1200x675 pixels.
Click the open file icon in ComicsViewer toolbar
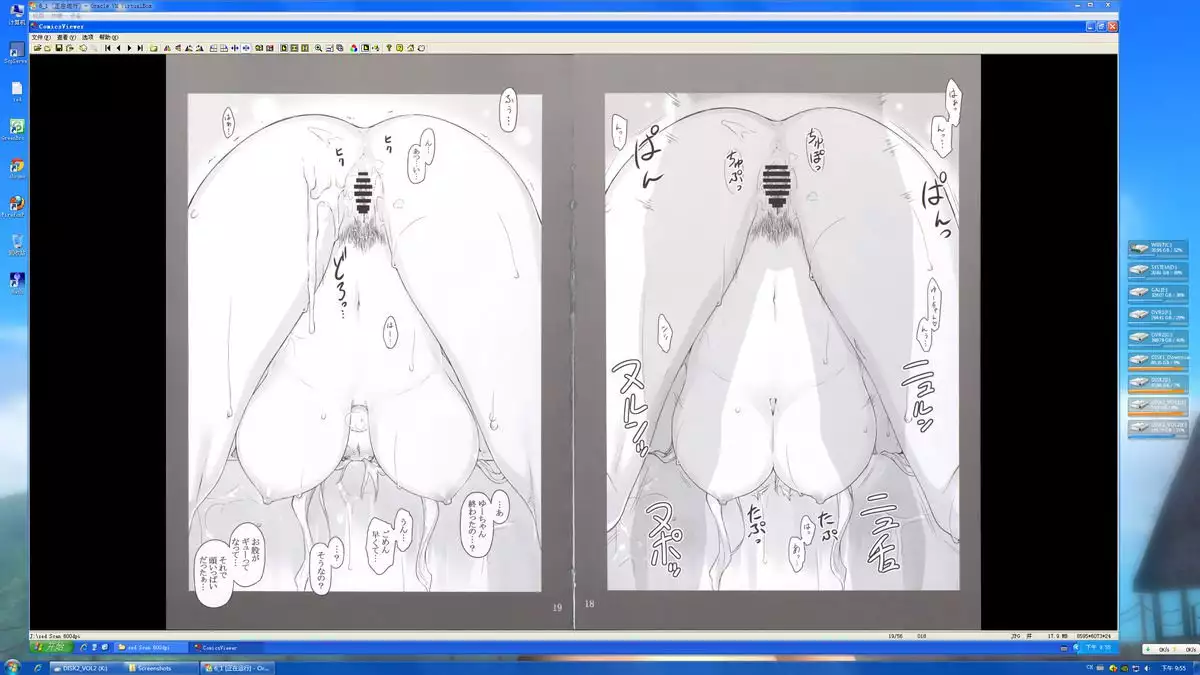point(37,47)
